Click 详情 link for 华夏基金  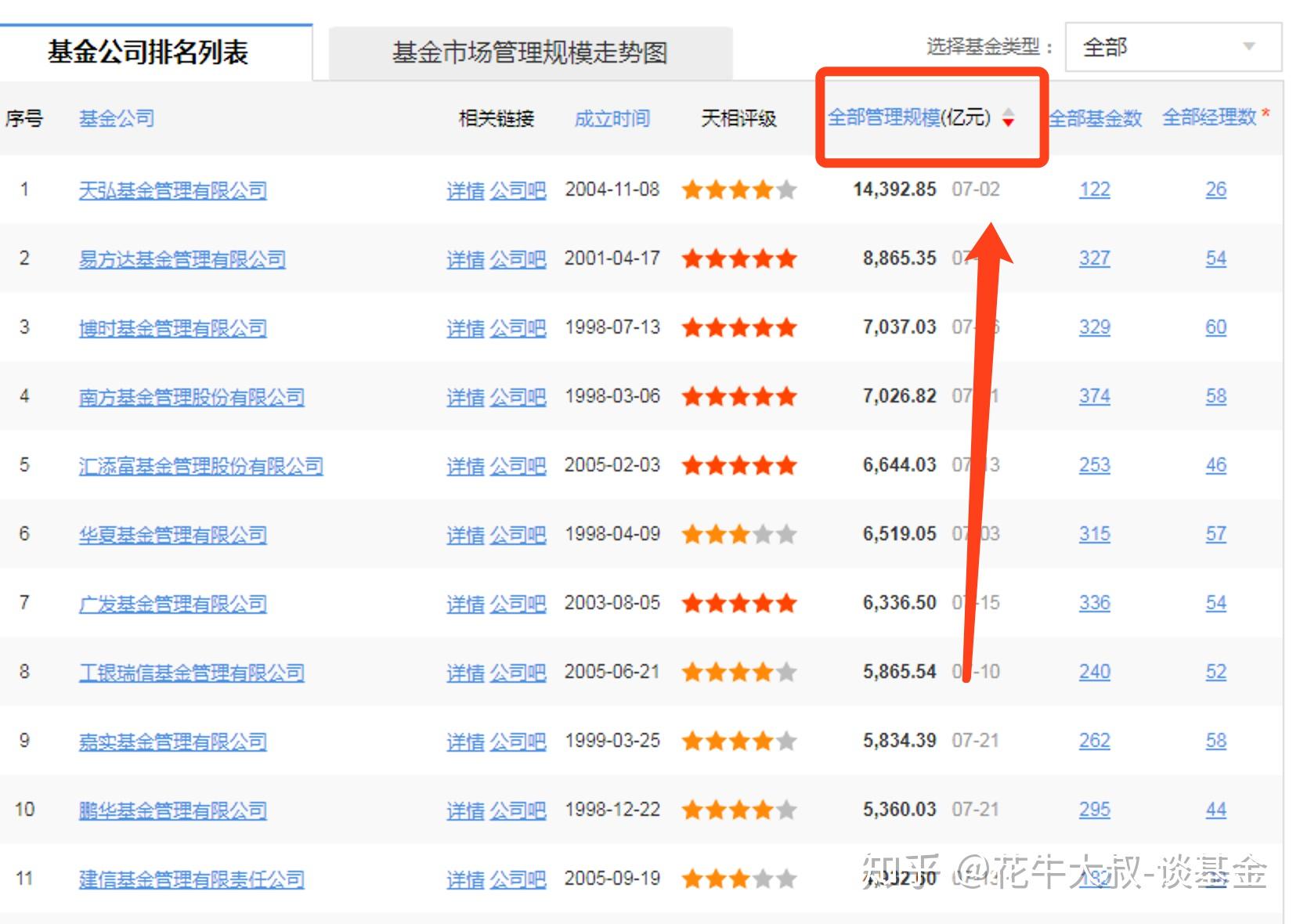pyautogui.click(x=465, y=535)
